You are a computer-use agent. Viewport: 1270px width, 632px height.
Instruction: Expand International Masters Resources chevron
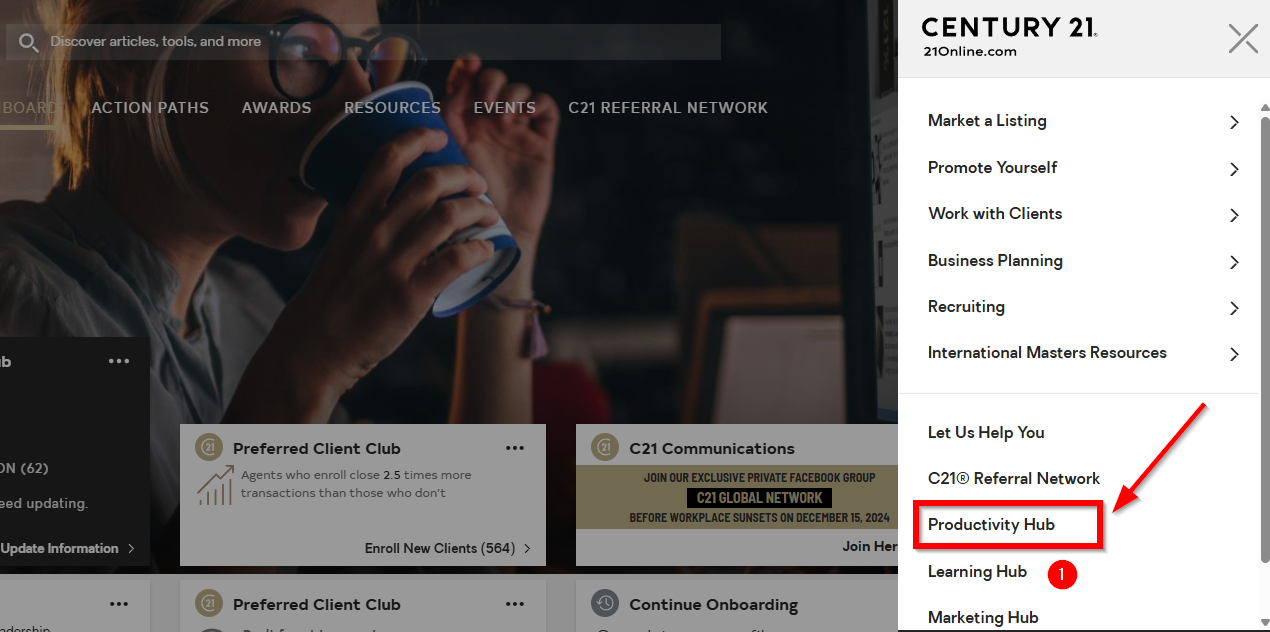click(x=1234, y=354)
